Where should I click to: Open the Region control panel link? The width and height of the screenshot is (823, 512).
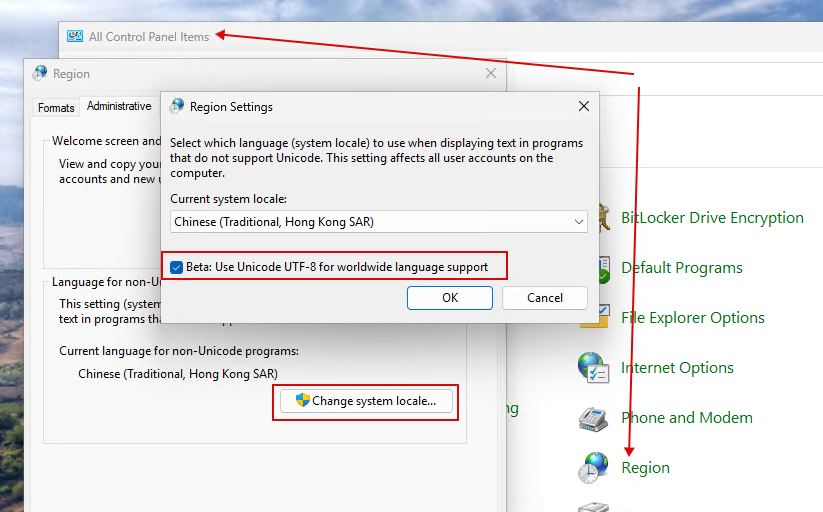(x=645, y=468)
